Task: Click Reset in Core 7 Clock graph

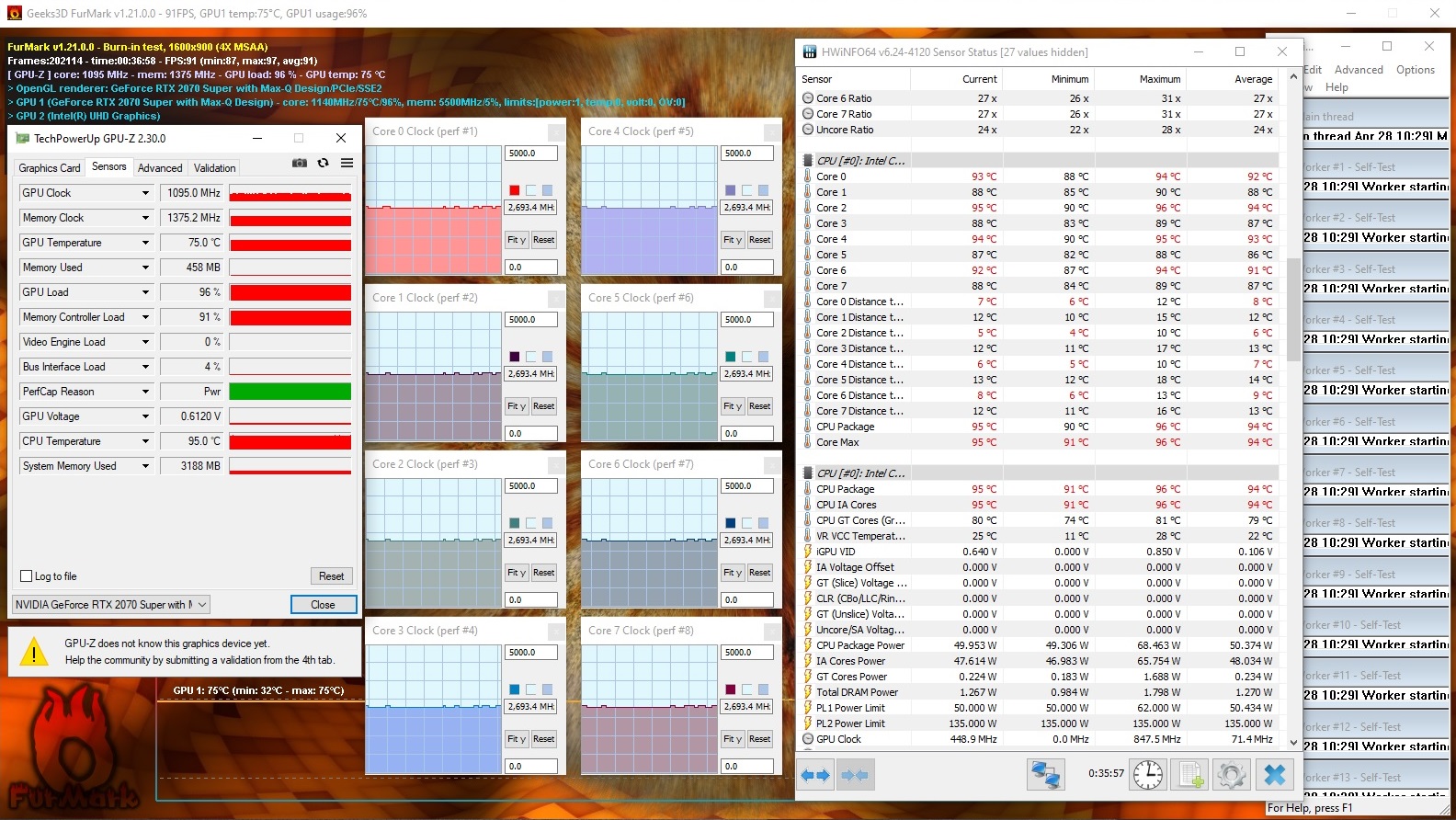Action: (760, 739)
